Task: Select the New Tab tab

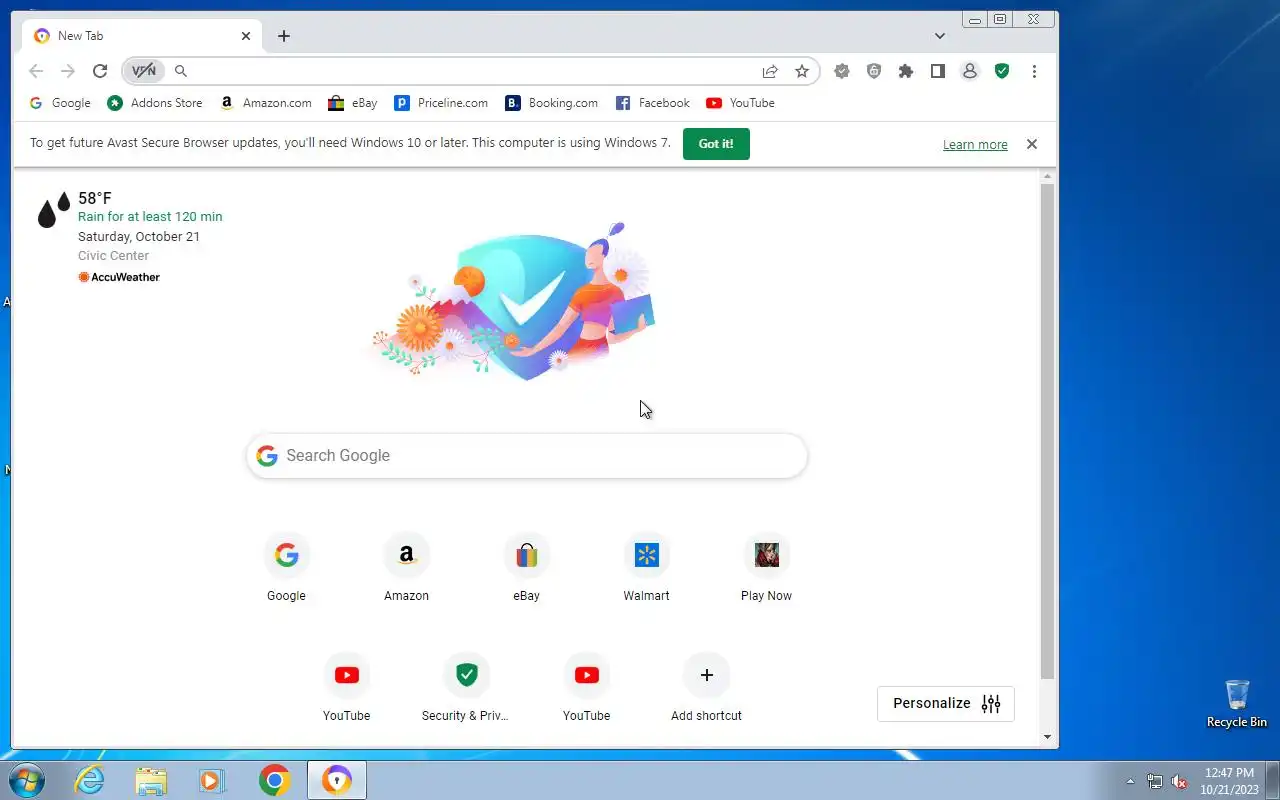Action: click(142, 36)
